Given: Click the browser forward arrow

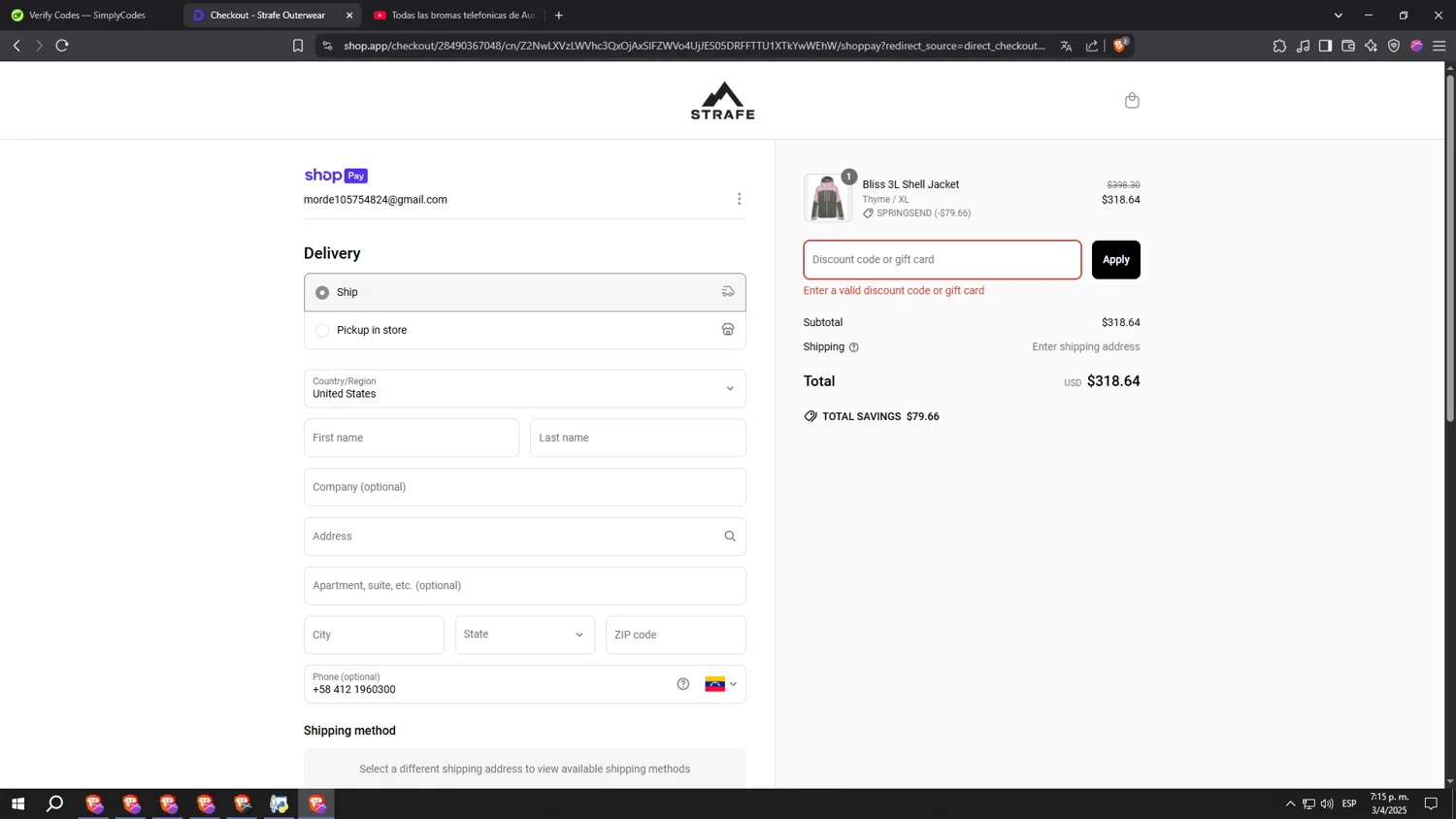Looking at the screenshot, I should coord(39,46).
